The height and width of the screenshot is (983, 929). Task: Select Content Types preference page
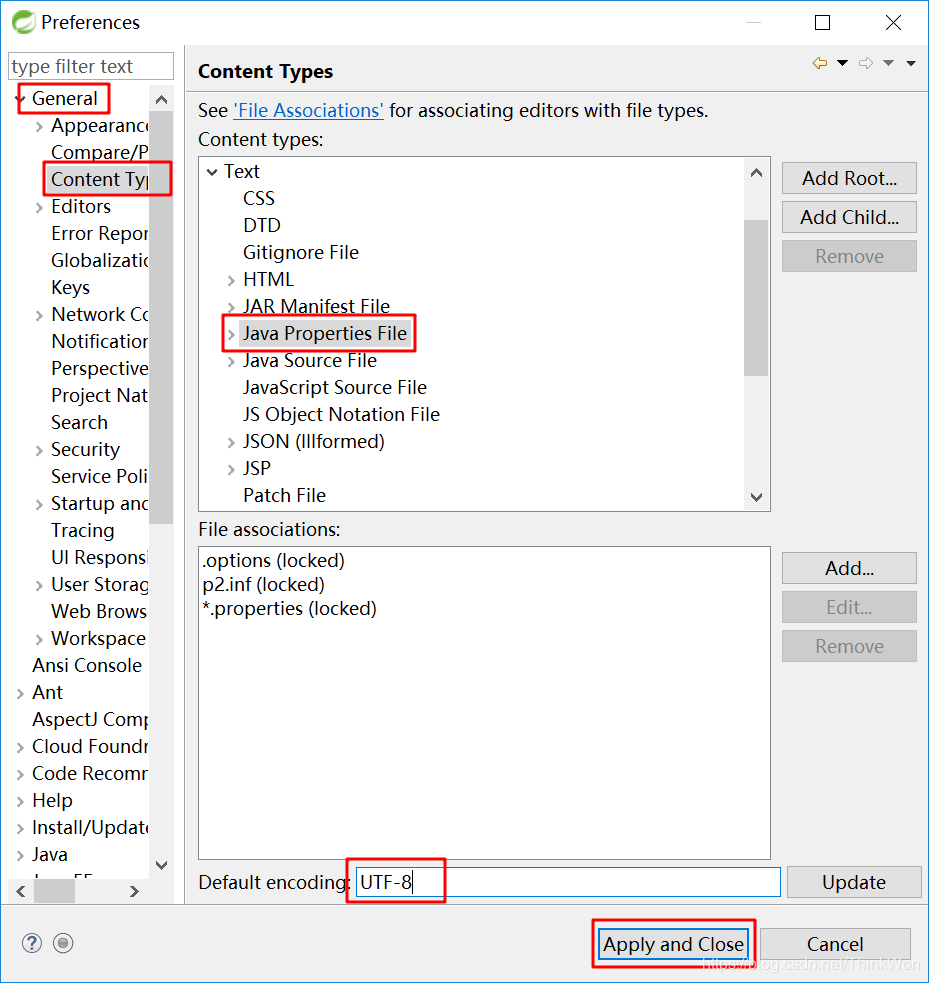click(100, 179)
